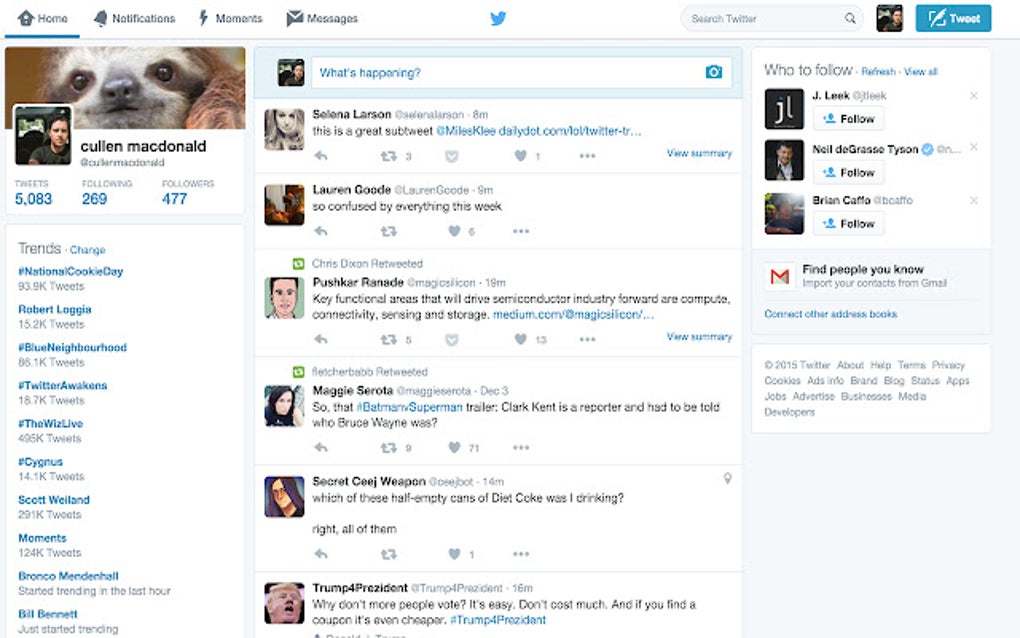This screenshot has width=1020, height=638.
Task: Open more options on Pushkar Ranade's tweet
Action: pos(587,339)
